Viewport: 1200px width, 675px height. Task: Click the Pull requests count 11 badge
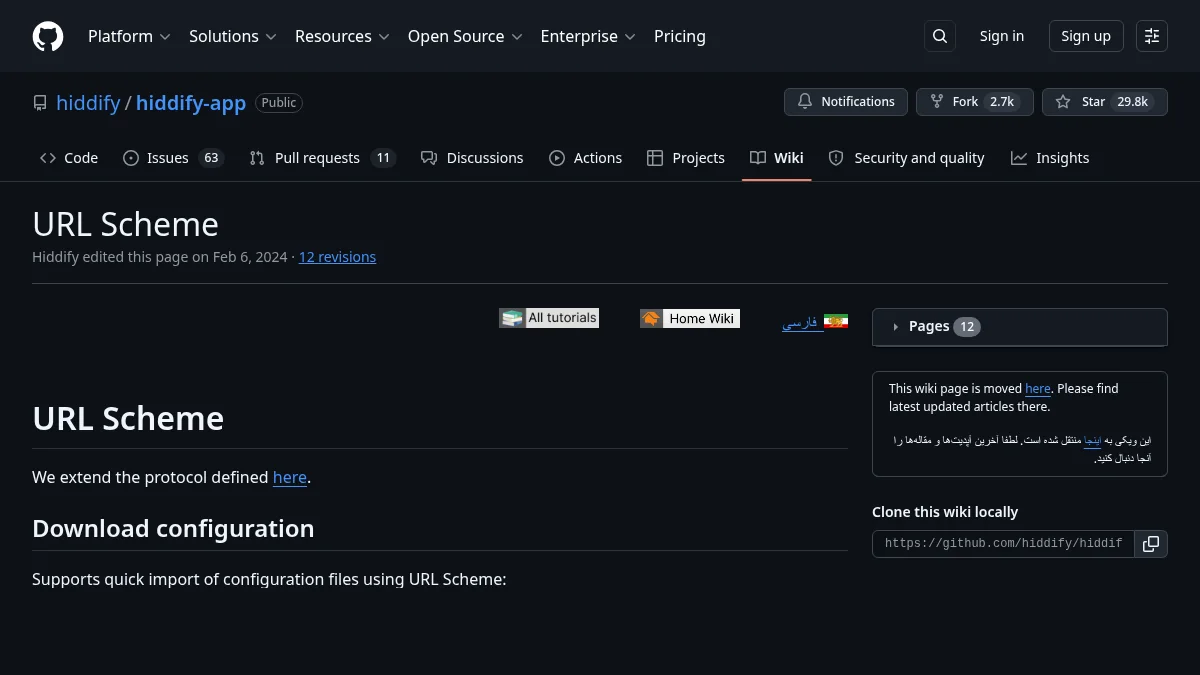coord(383,158)
